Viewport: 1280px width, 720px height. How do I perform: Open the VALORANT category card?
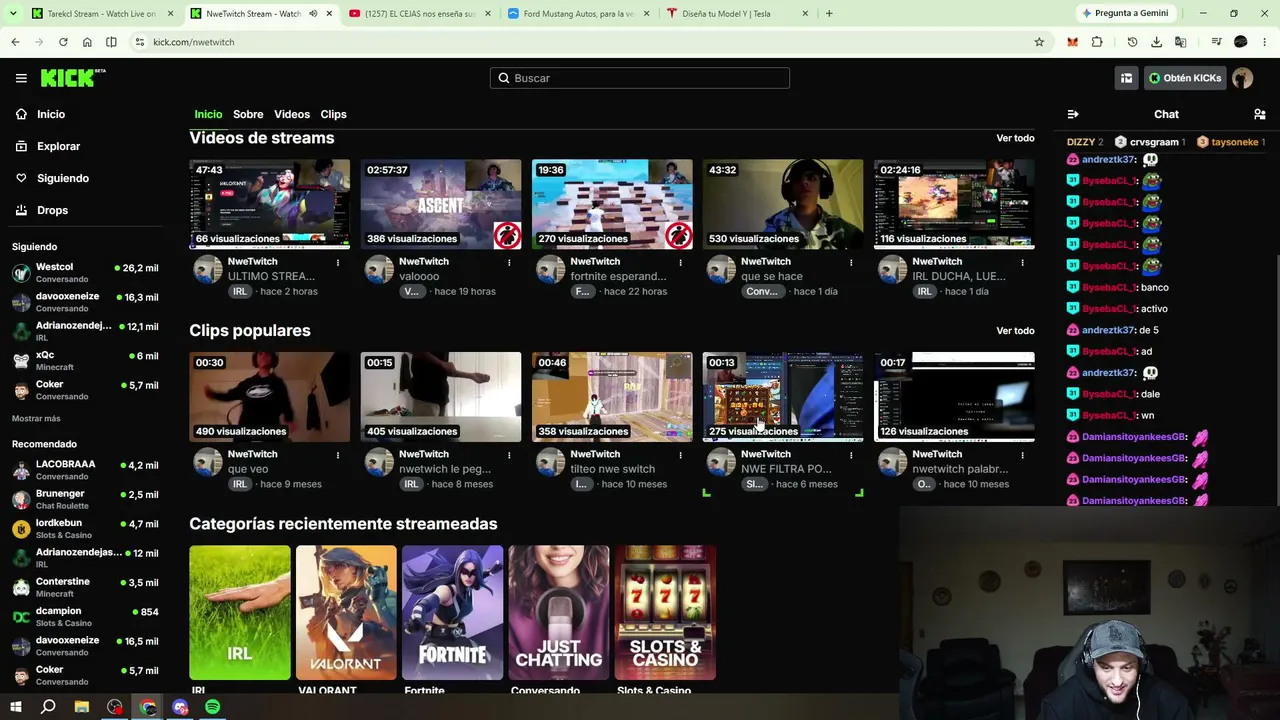pos(346,612)
